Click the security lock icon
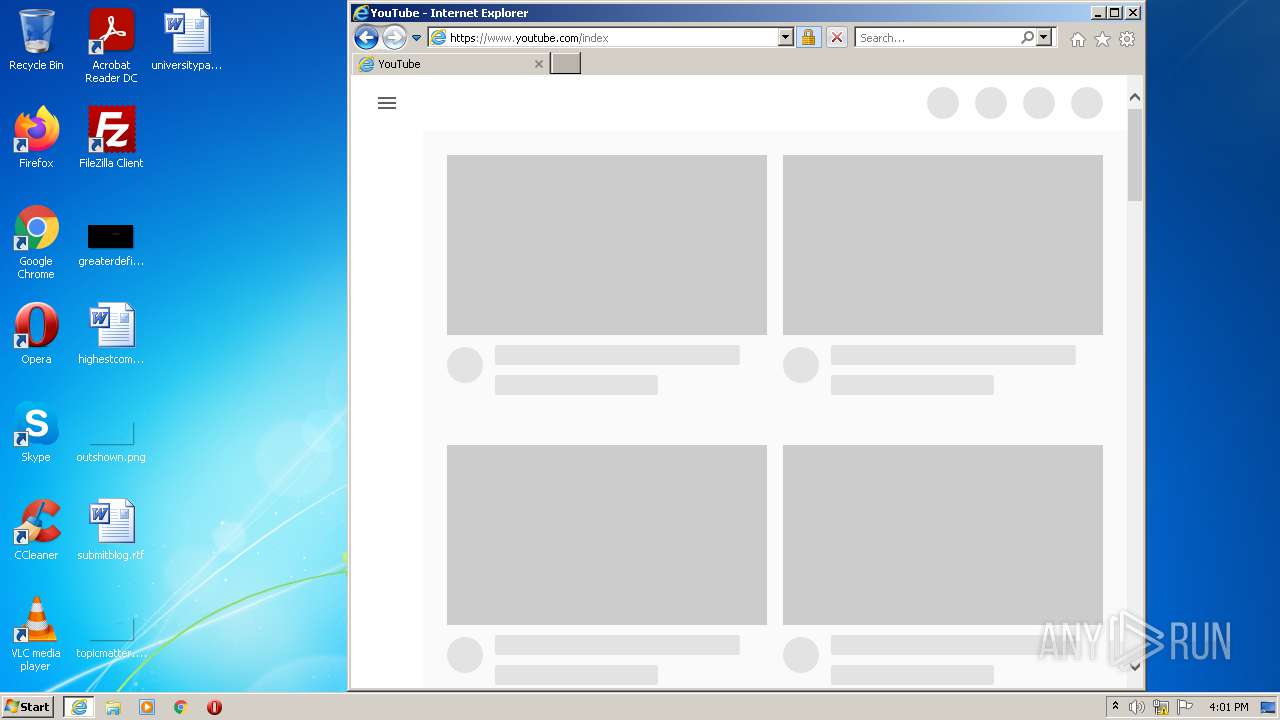1280x720 pixels. pyautogui.click(x=808, y=38)
